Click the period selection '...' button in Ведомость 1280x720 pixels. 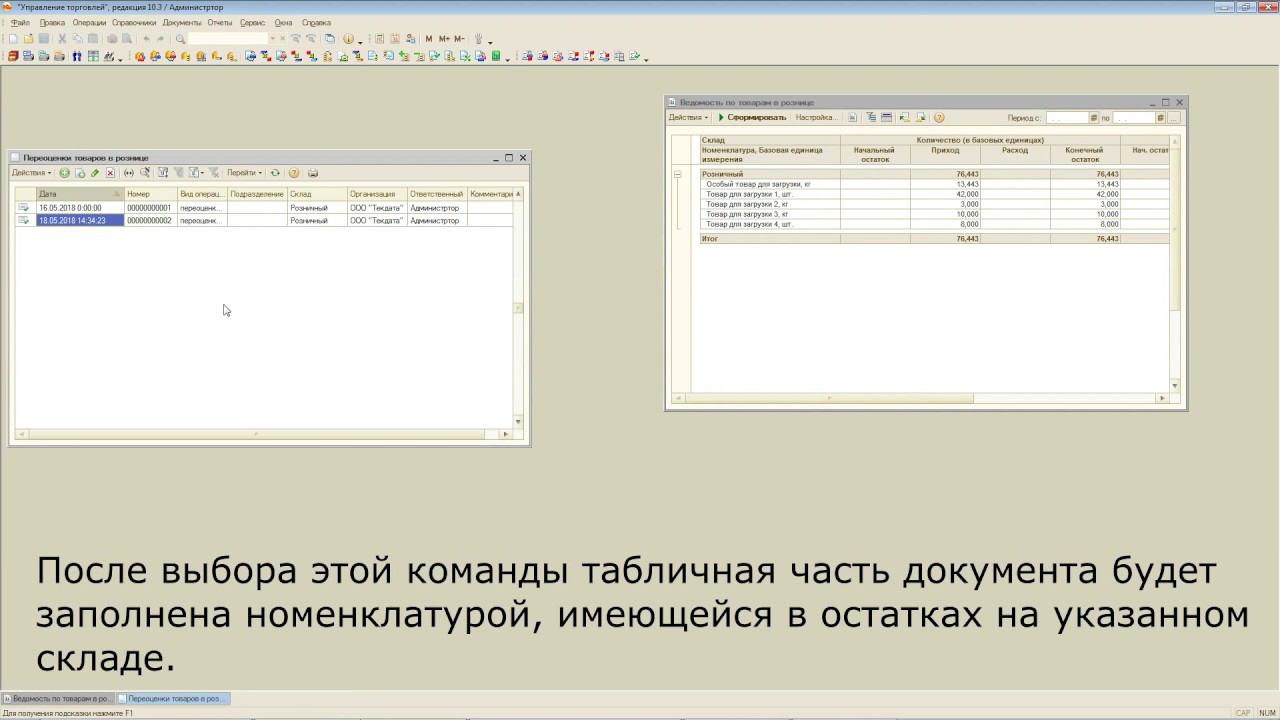[x=1175, y=117]
